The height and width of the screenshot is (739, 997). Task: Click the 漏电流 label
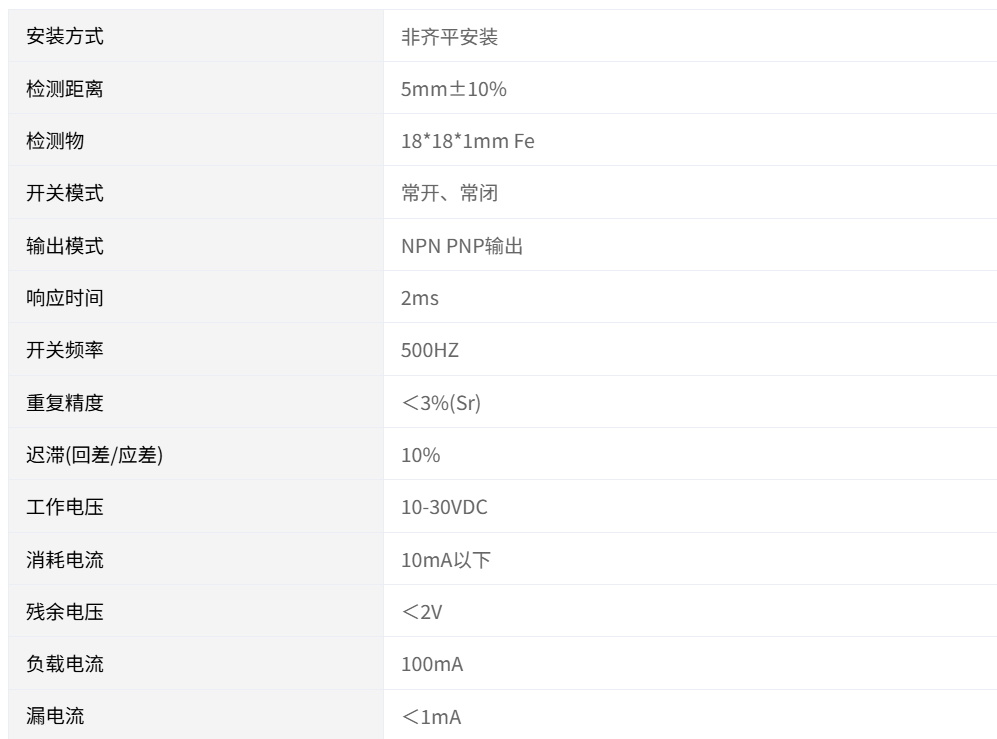click(x=55, y=717)
